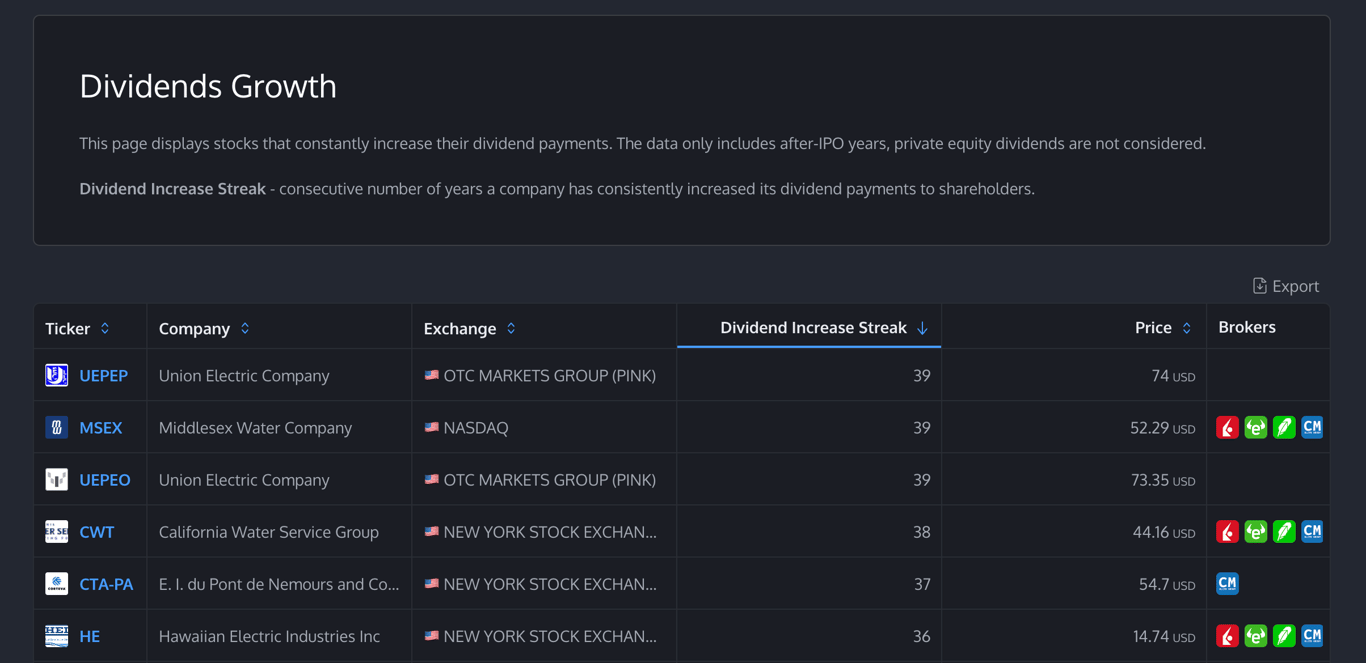Click the red broker icon in the MSEX row
This screenshot has height=663, width=1366.
(1227, 428)
